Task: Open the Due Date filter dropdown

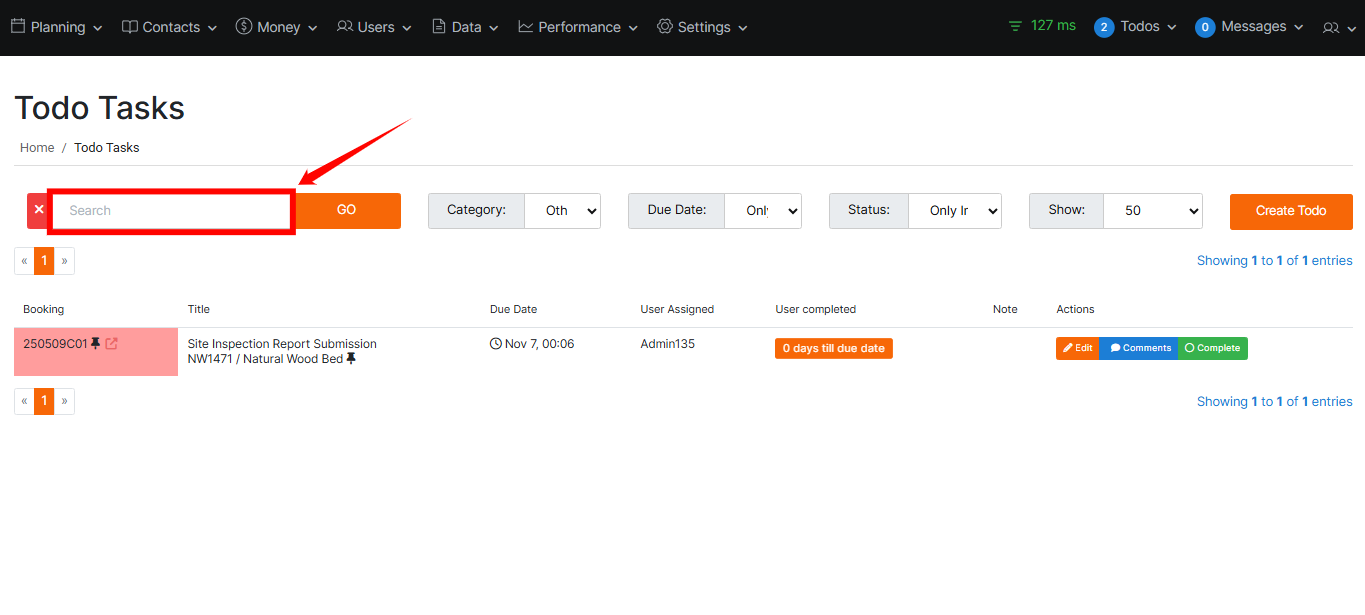Action: (x=763, y=211)
